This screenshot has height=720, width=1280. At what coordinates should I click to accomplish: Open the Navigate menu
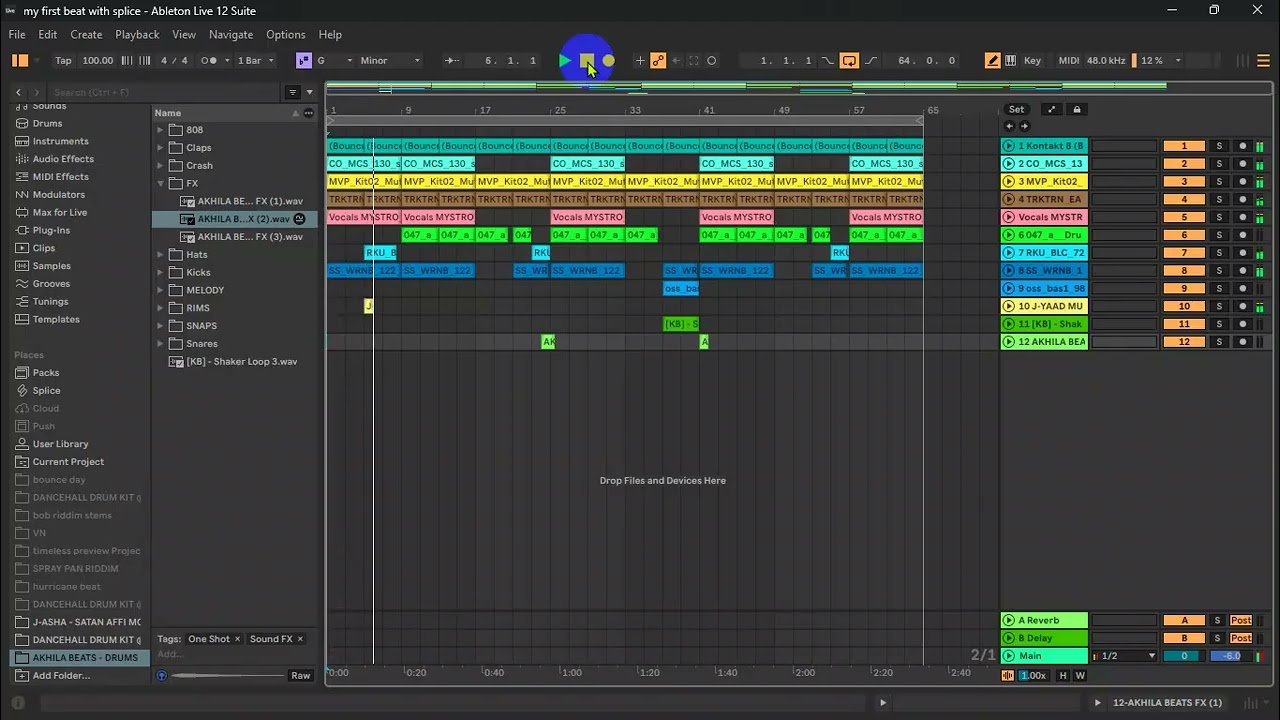coord(231,34)
